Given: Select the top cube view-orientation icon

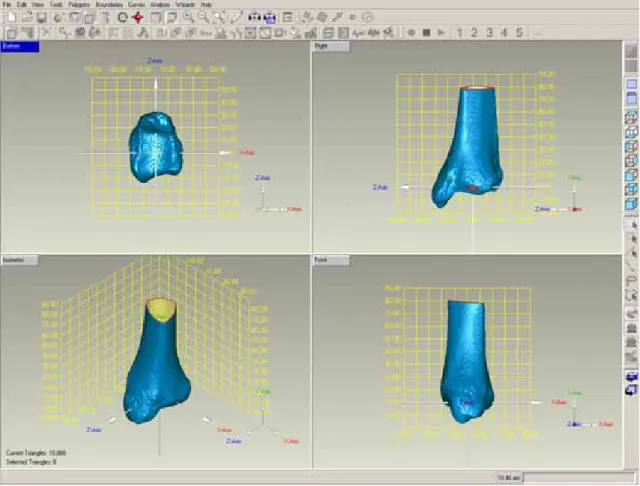Looking at the screenshot, I should click(631, 118).
